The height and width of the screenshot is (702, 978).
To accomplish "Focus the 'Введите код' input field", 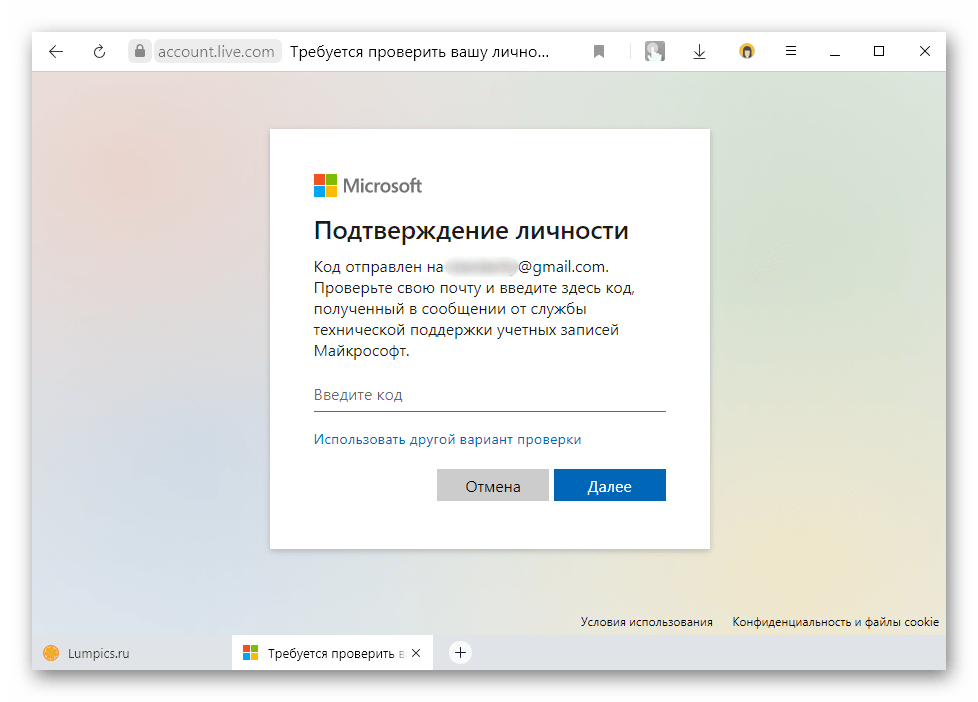I will [489, 395].
